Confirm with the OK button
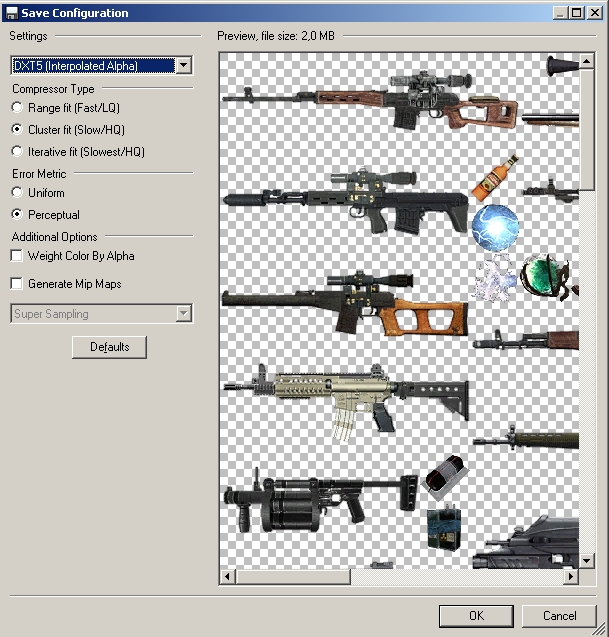 pos(476,616)
